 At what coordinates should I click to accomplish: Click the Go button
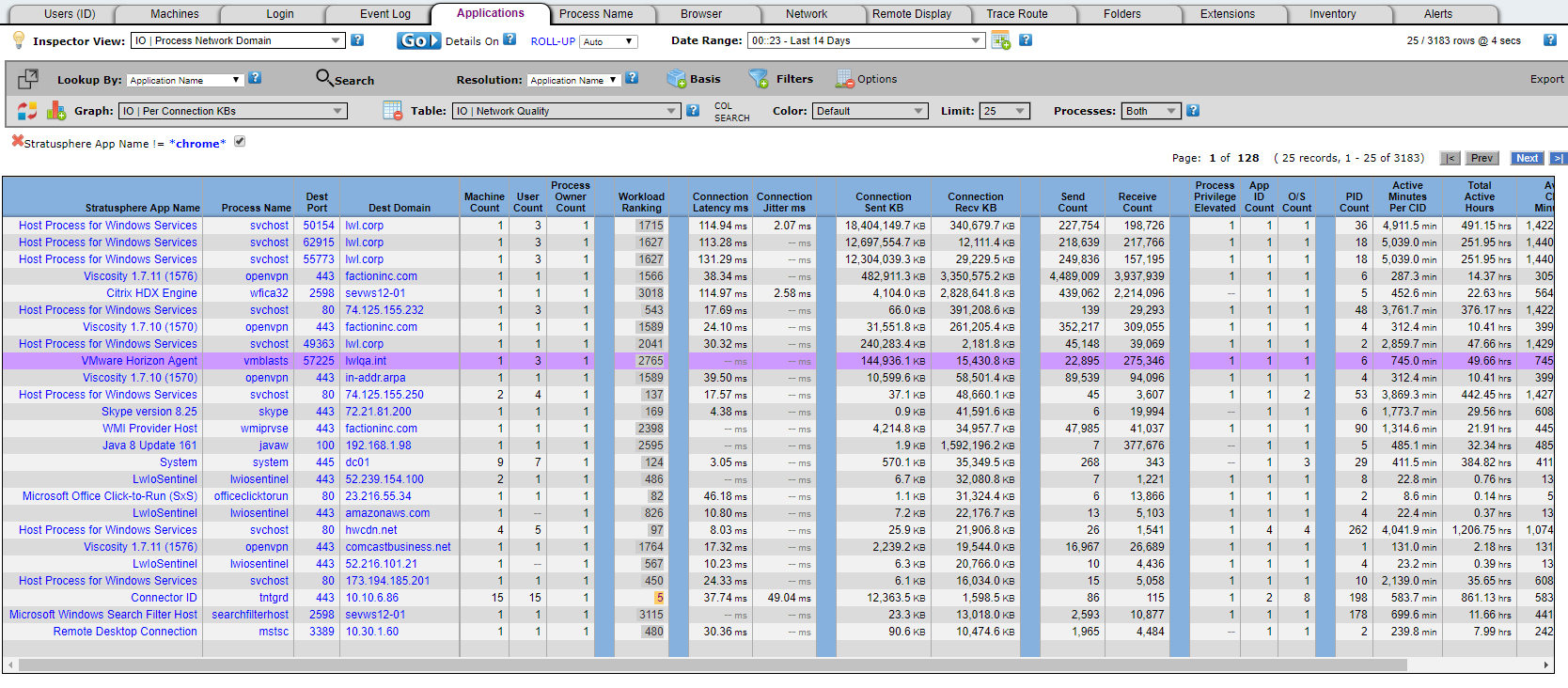click(x=418, y=40)
